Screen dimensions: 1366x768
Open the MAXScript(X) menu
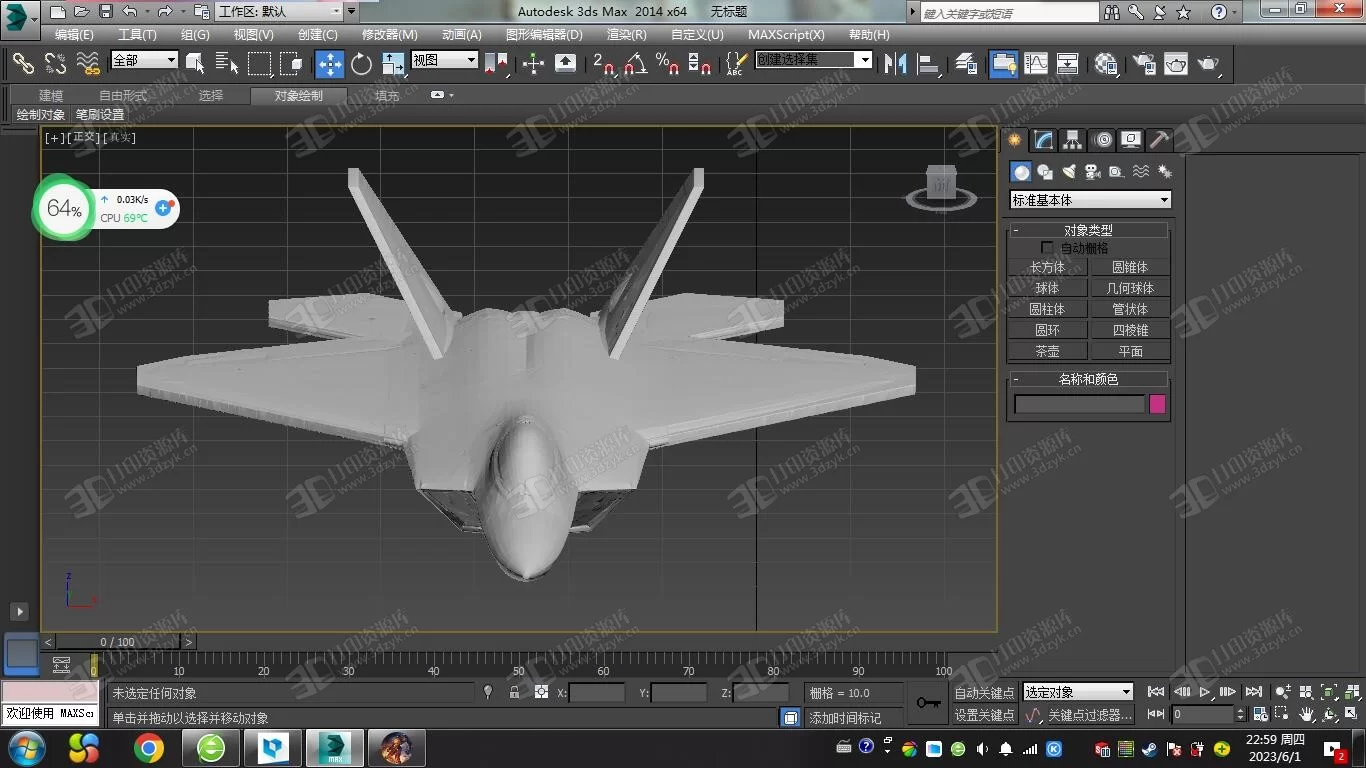[787, 35]
